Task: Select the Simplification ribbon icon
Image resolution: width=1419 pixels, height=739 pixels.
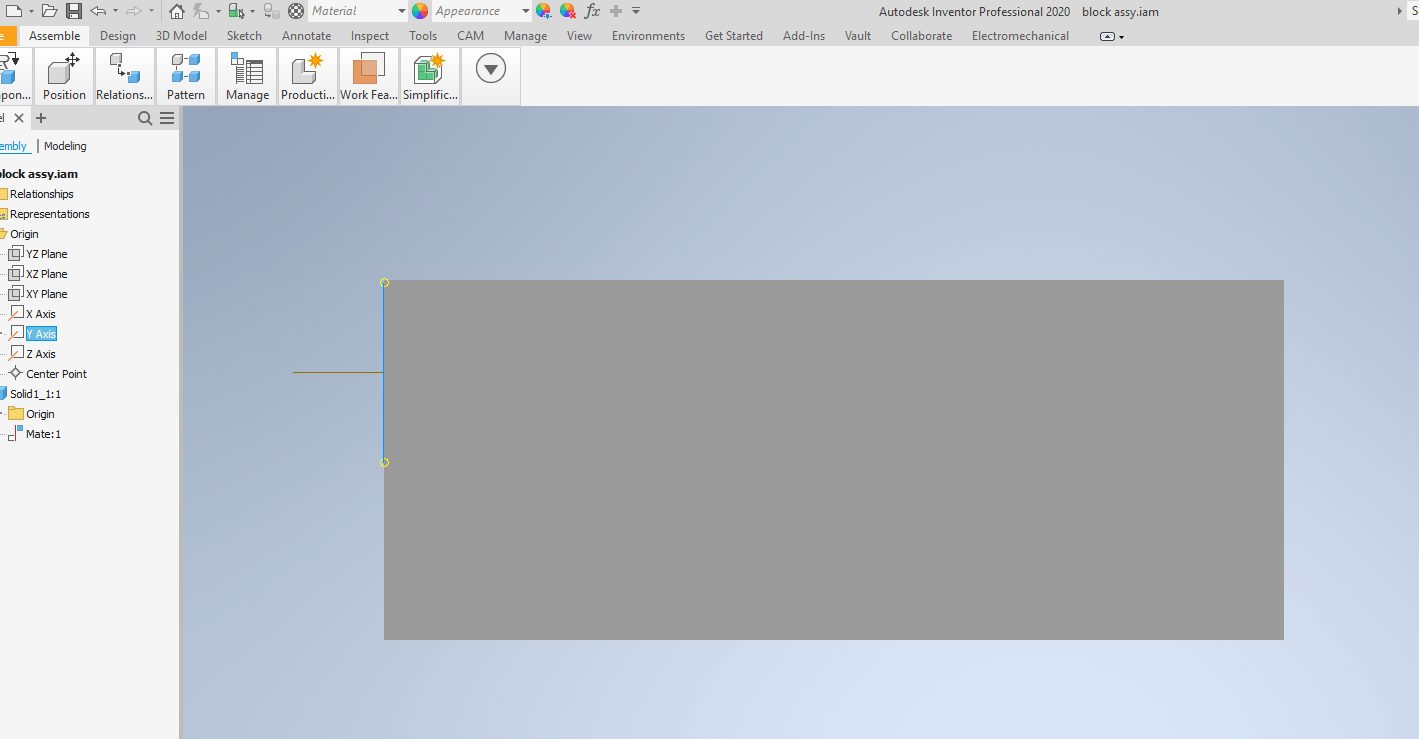Action: (x=429, y=75)
